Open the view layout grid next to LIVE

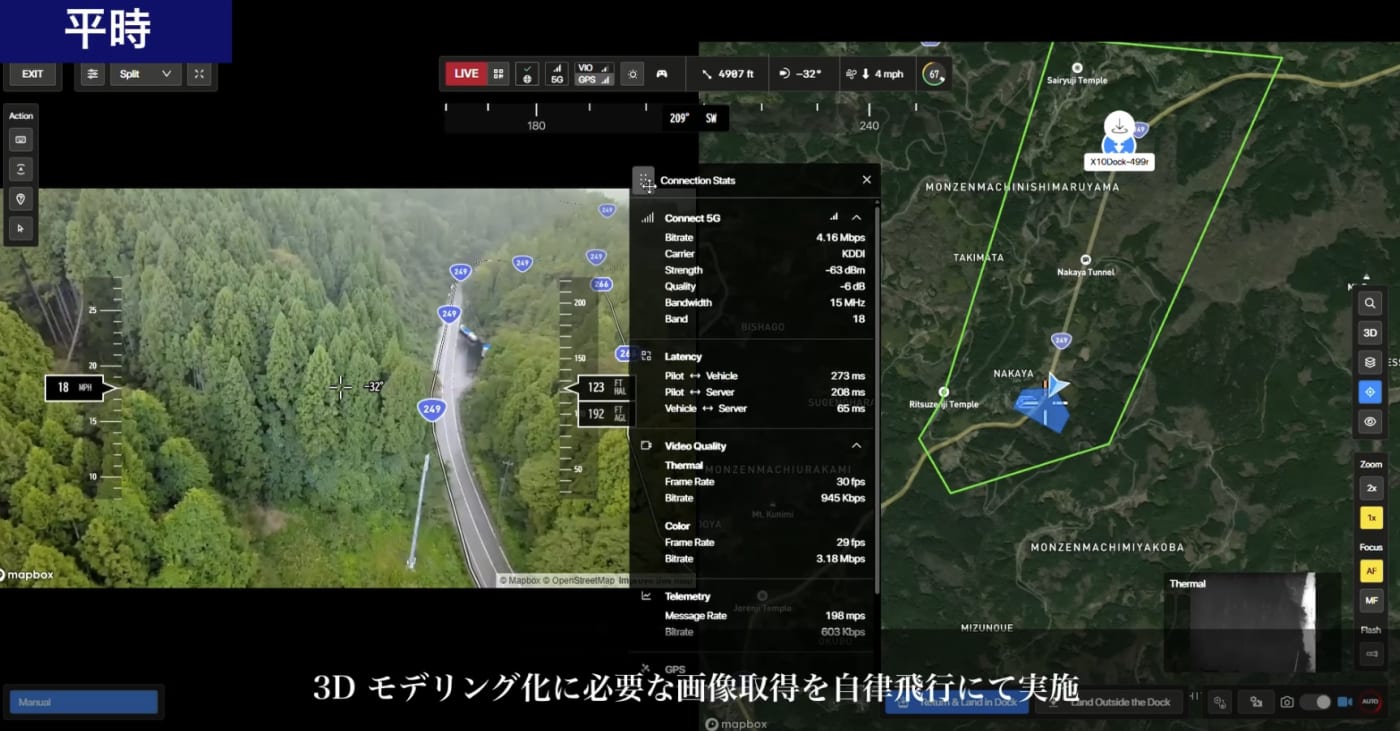coord(497,73)
